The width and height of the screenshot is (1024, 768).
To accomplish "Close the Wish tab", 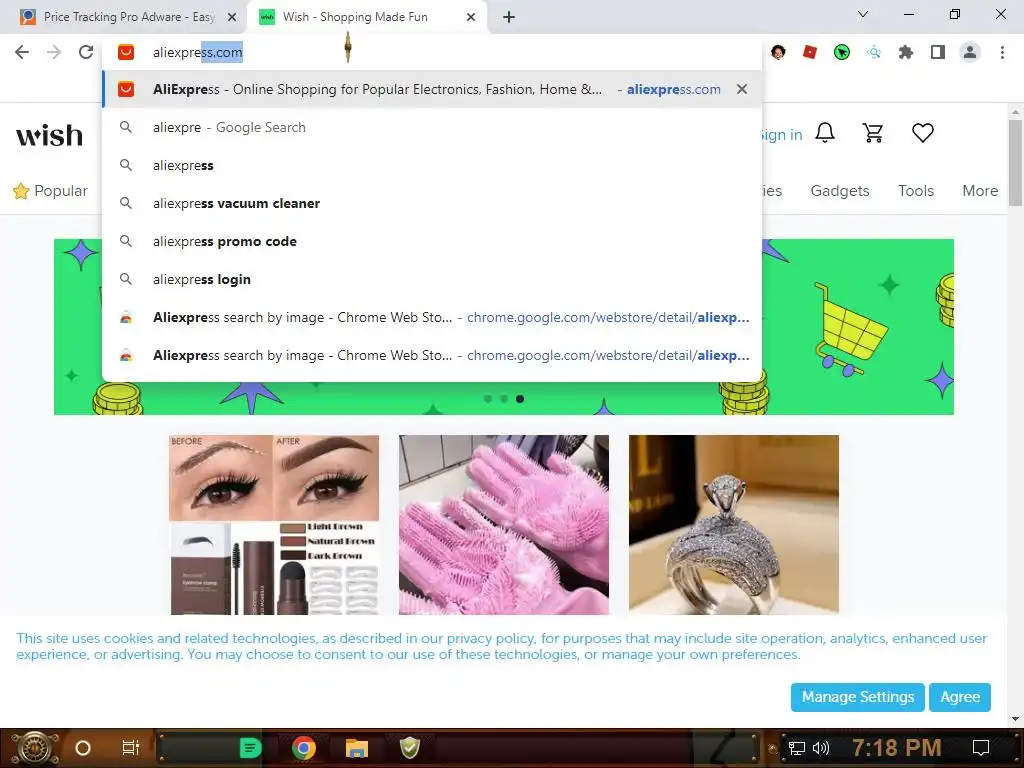I will point(471,17).
